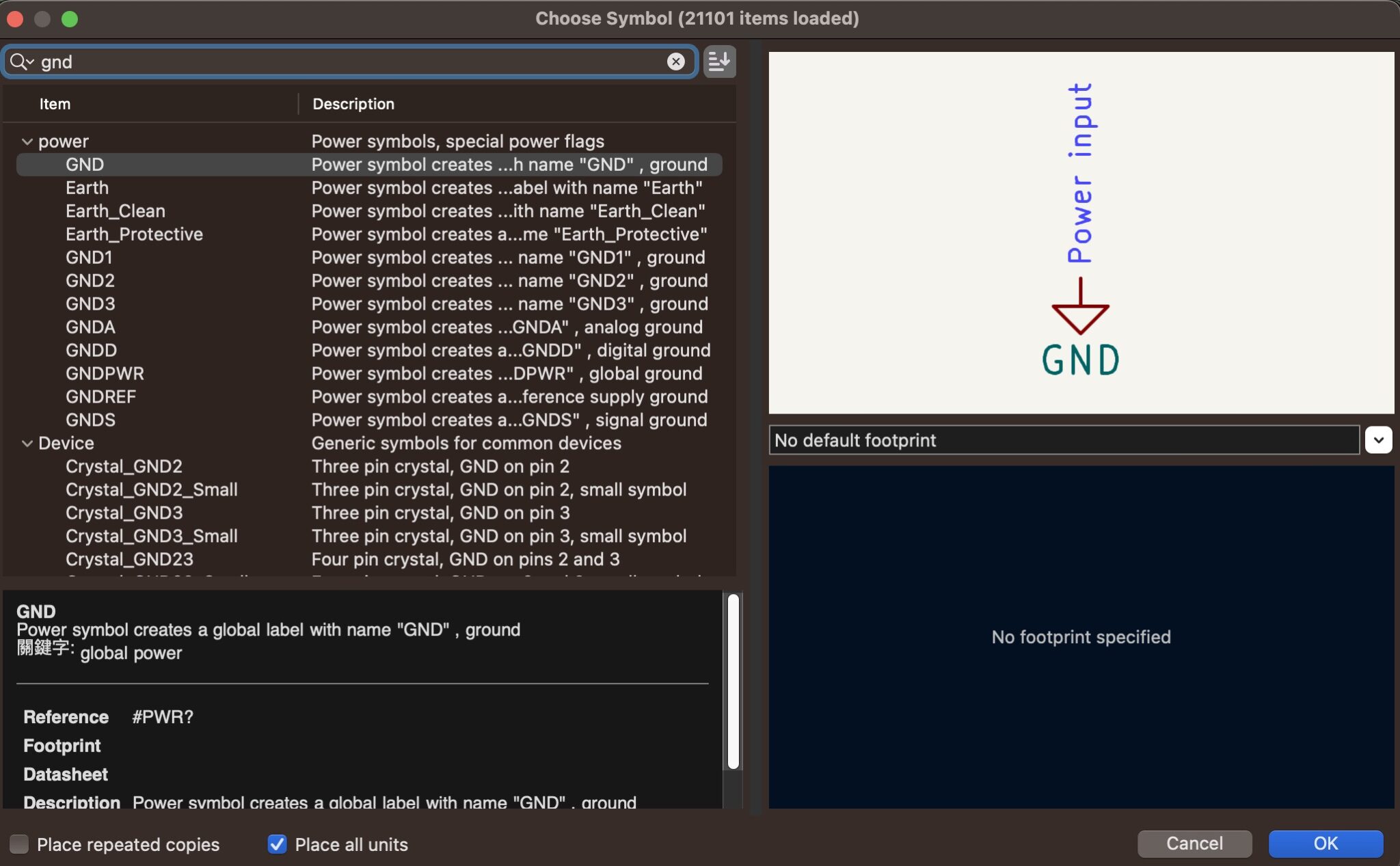Dismiss the dialog with Cancel
This screenshot has width=1400, height=866.
(x=1194, y=843)
